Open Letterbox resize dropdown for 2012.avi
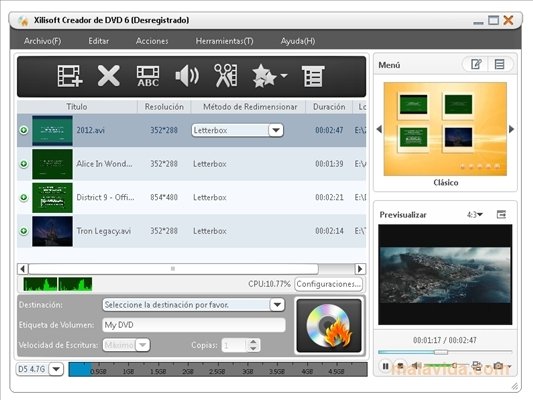The image size is (533, 400). coord(276,130)
